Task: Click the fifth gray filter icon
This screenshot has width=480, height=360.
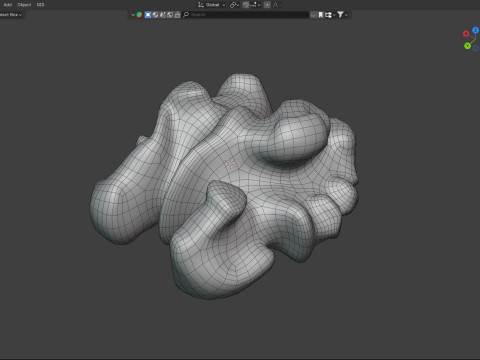Action: pos(177,15)
